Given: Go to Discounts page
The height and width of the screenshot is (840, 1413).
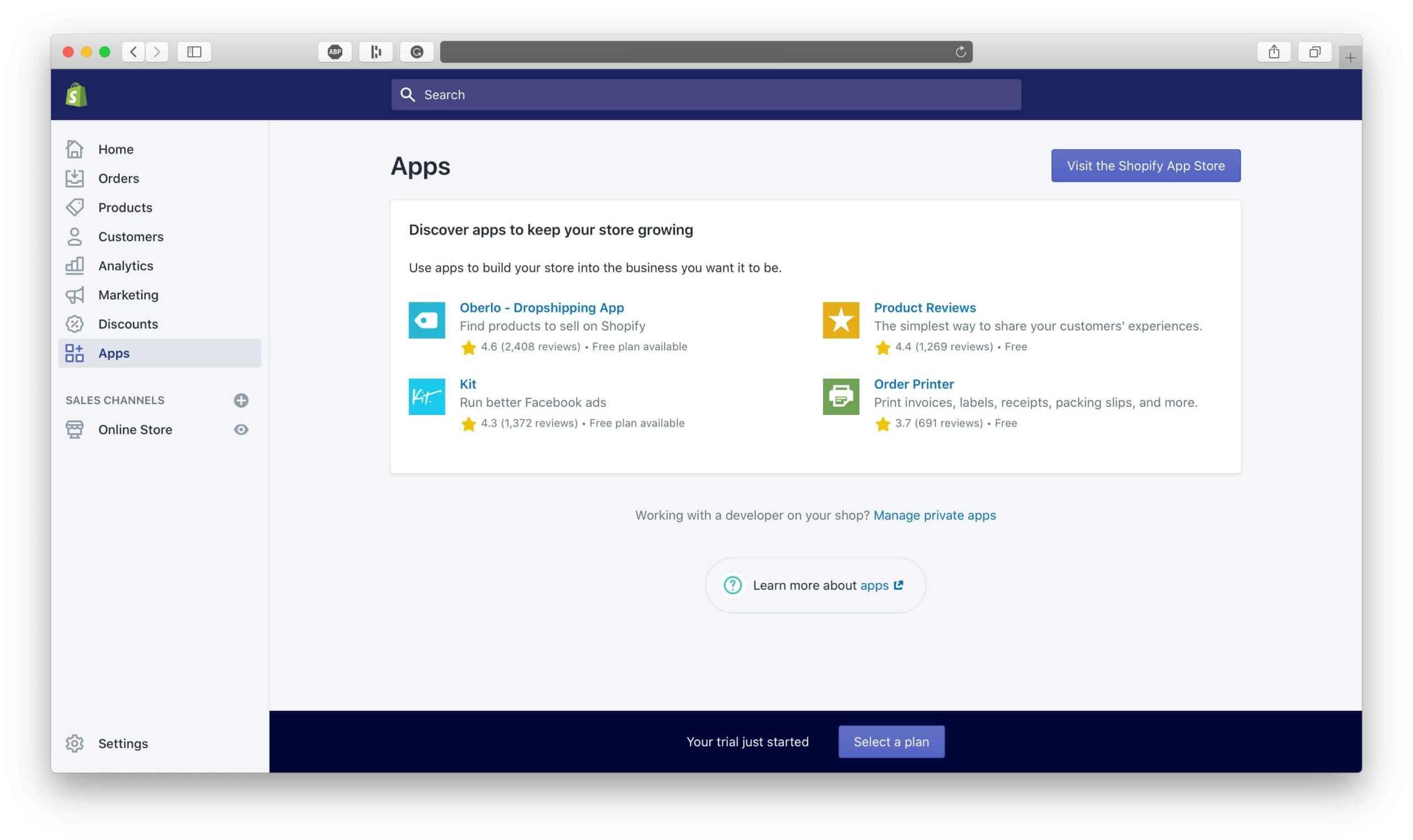Looking at the screenshot, I should click(128, 324).
